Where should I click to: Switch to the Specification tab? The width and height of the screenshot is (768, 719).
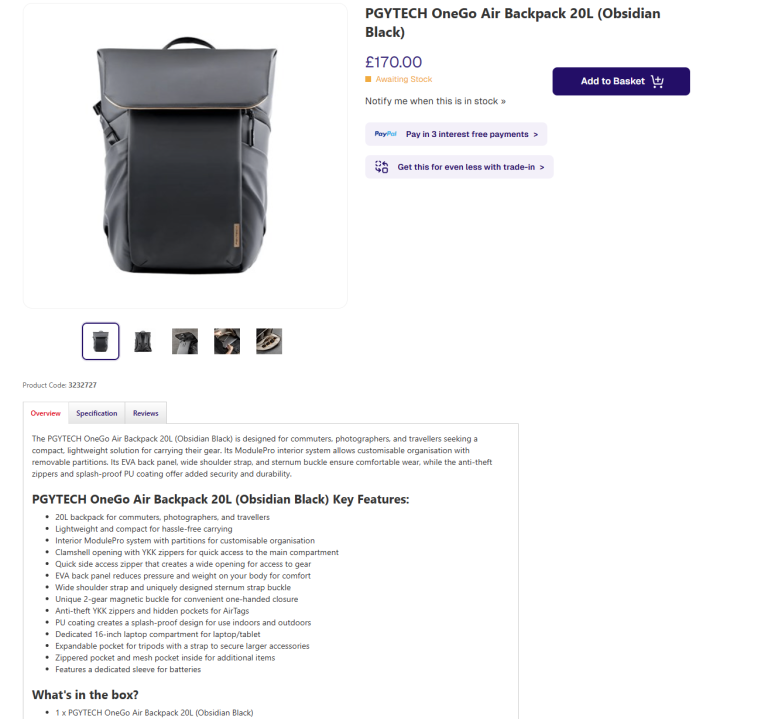[96, 413]
